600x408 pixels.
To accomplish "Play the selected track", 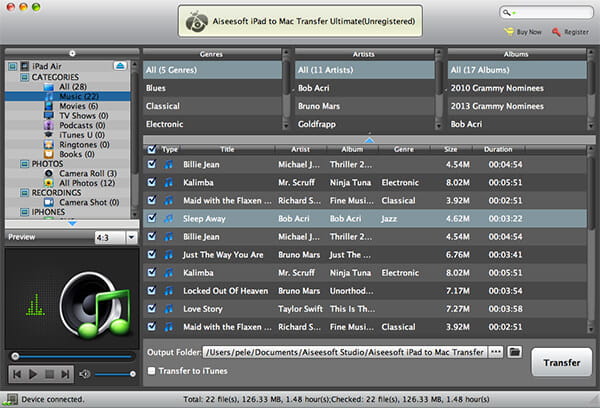I will 33,374.
